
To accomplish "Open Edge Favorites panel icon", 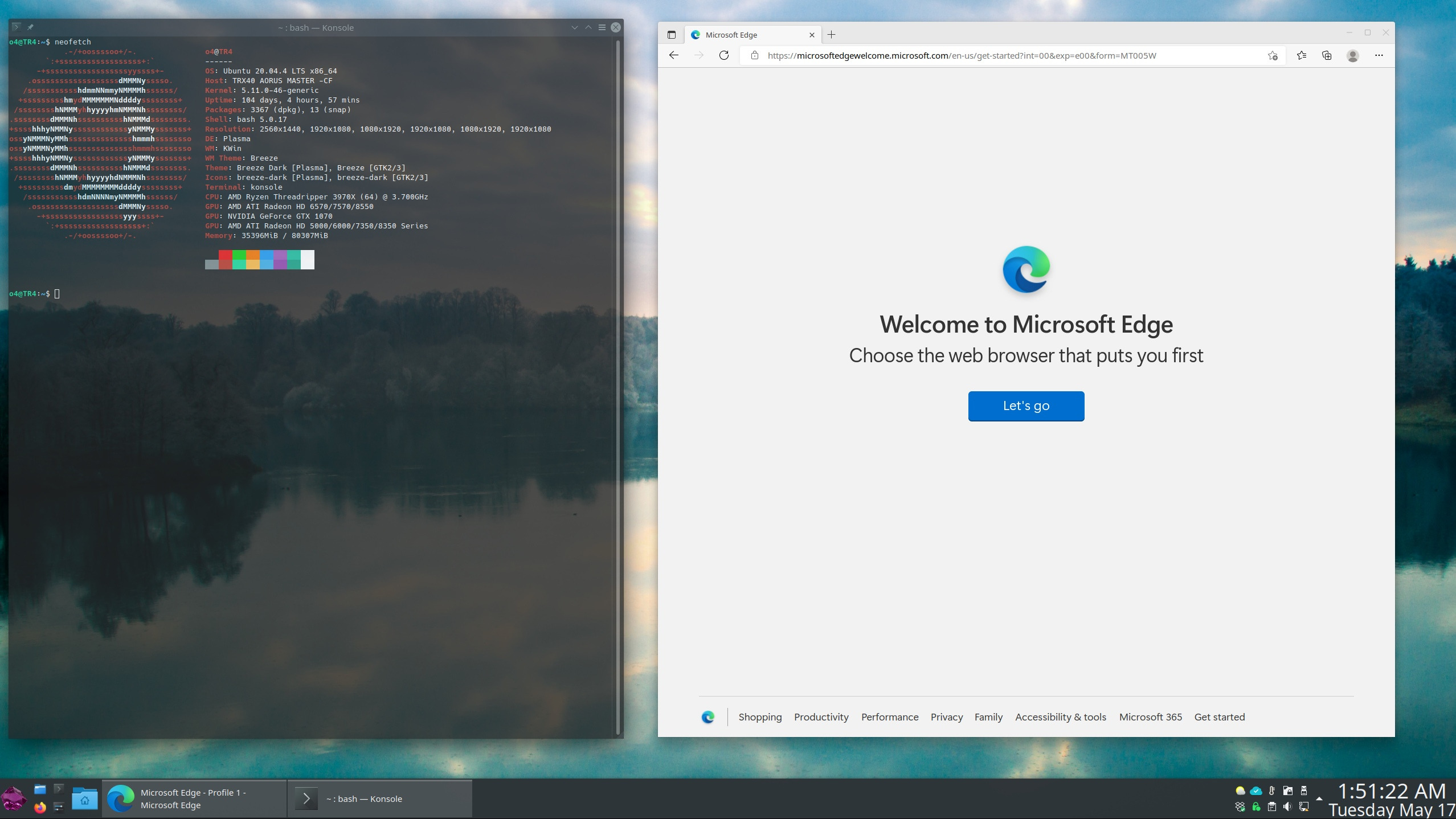I will click(1302, 55).
